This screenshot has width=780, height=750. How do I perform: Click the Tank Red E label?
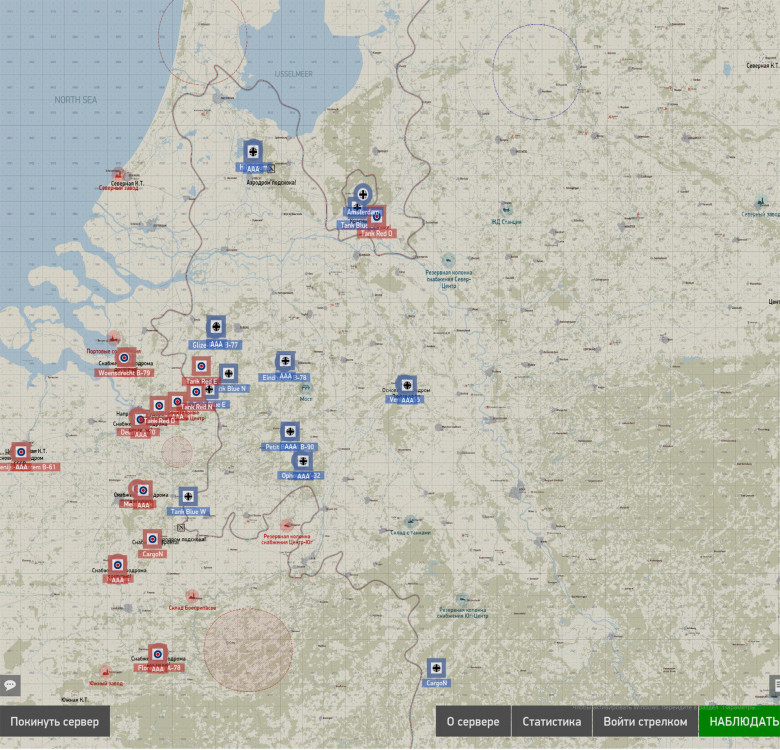(201, 381)
